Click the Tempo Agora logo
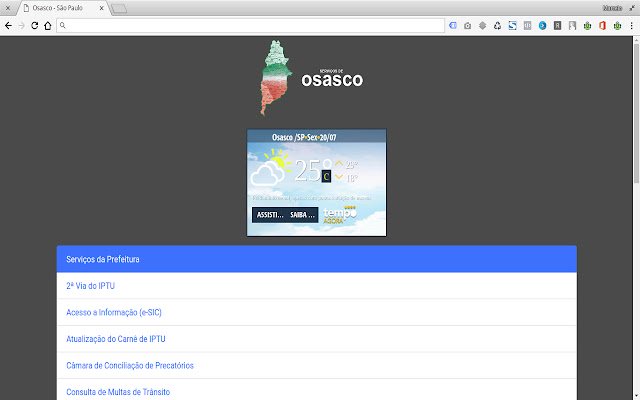 coord(340,215)
